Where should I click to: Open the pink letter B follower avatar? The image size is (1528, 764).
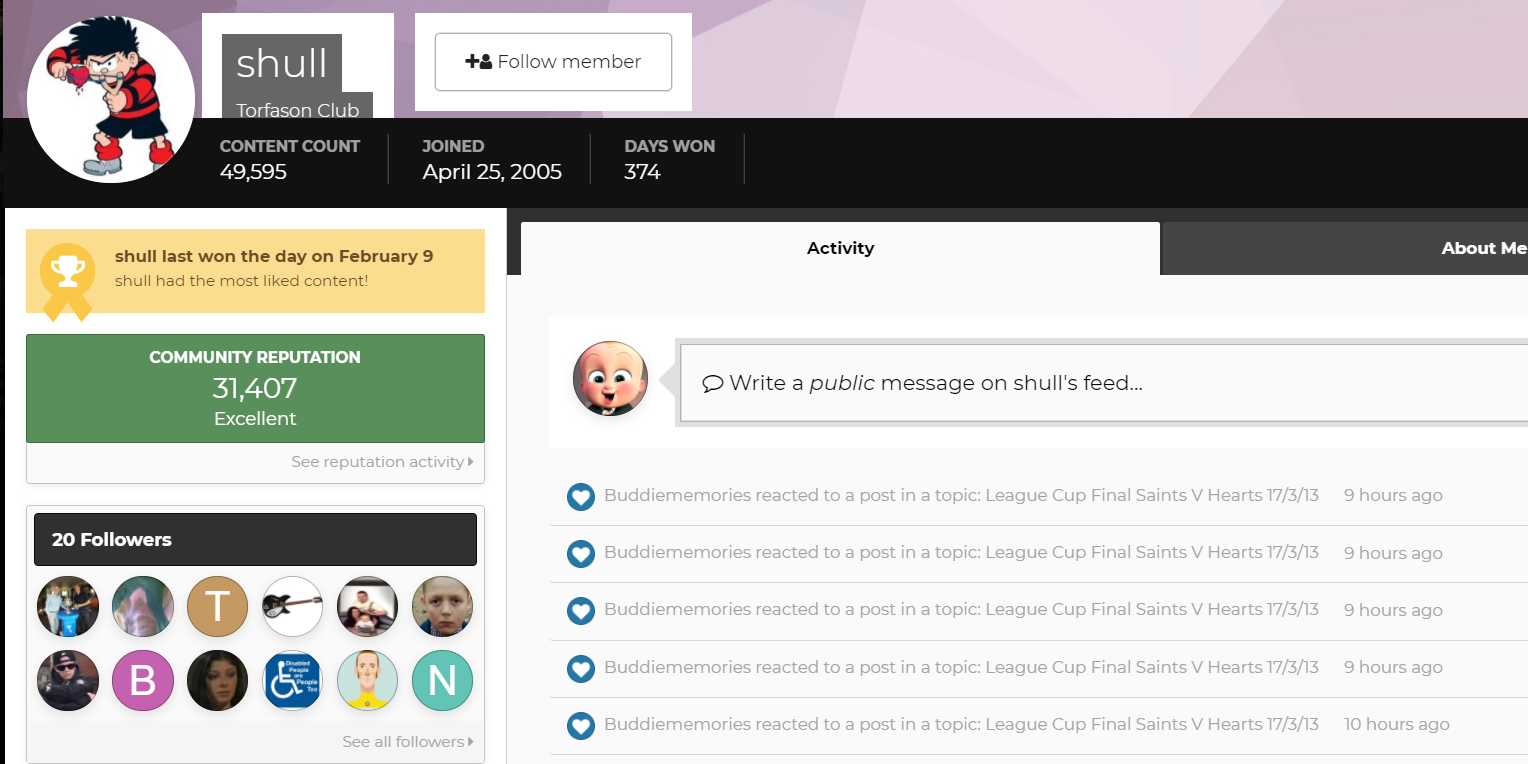(142, 681)
